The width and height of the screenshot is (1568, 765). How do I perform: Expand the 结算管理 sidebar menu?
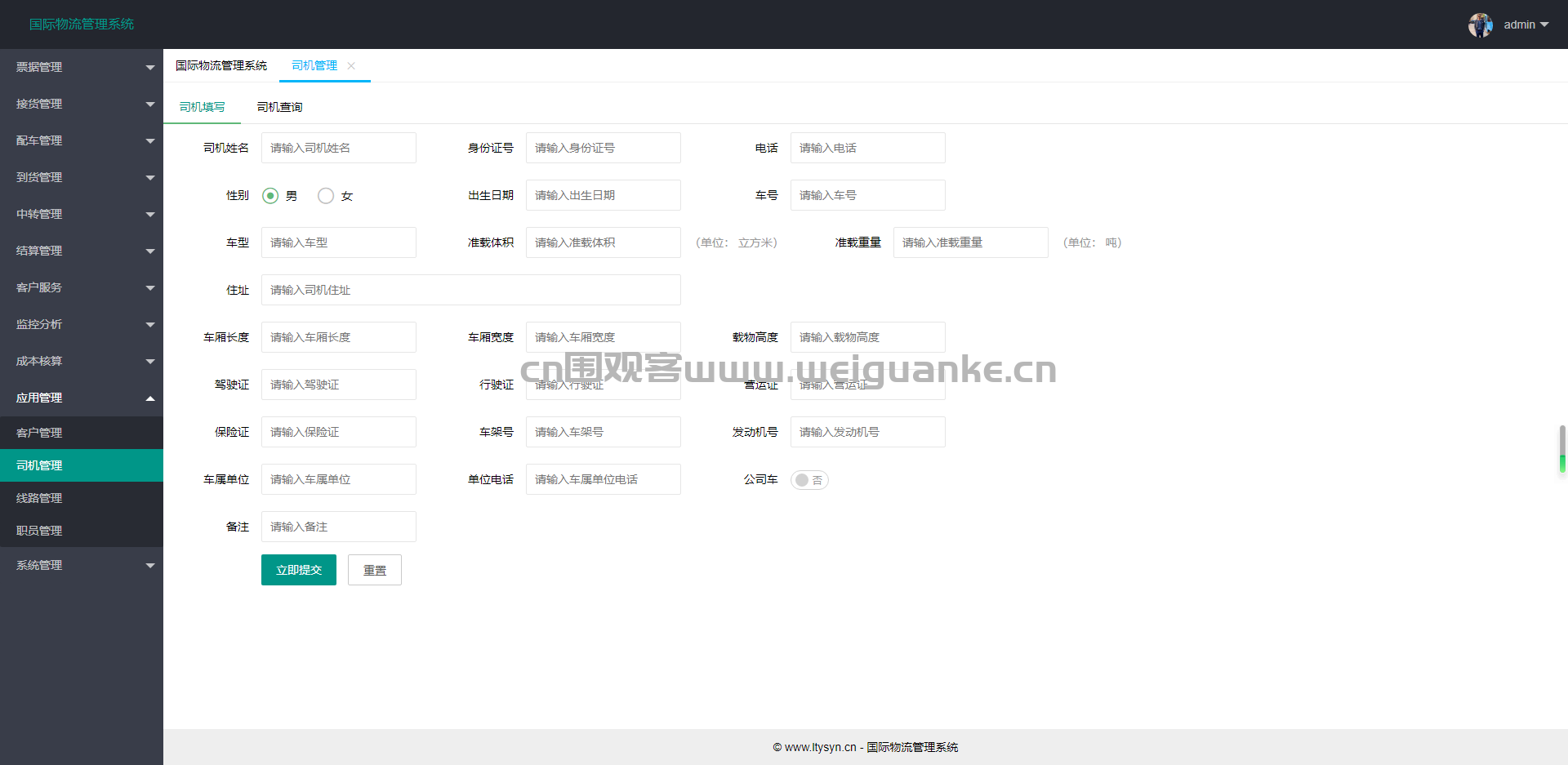tap(82, 251)
